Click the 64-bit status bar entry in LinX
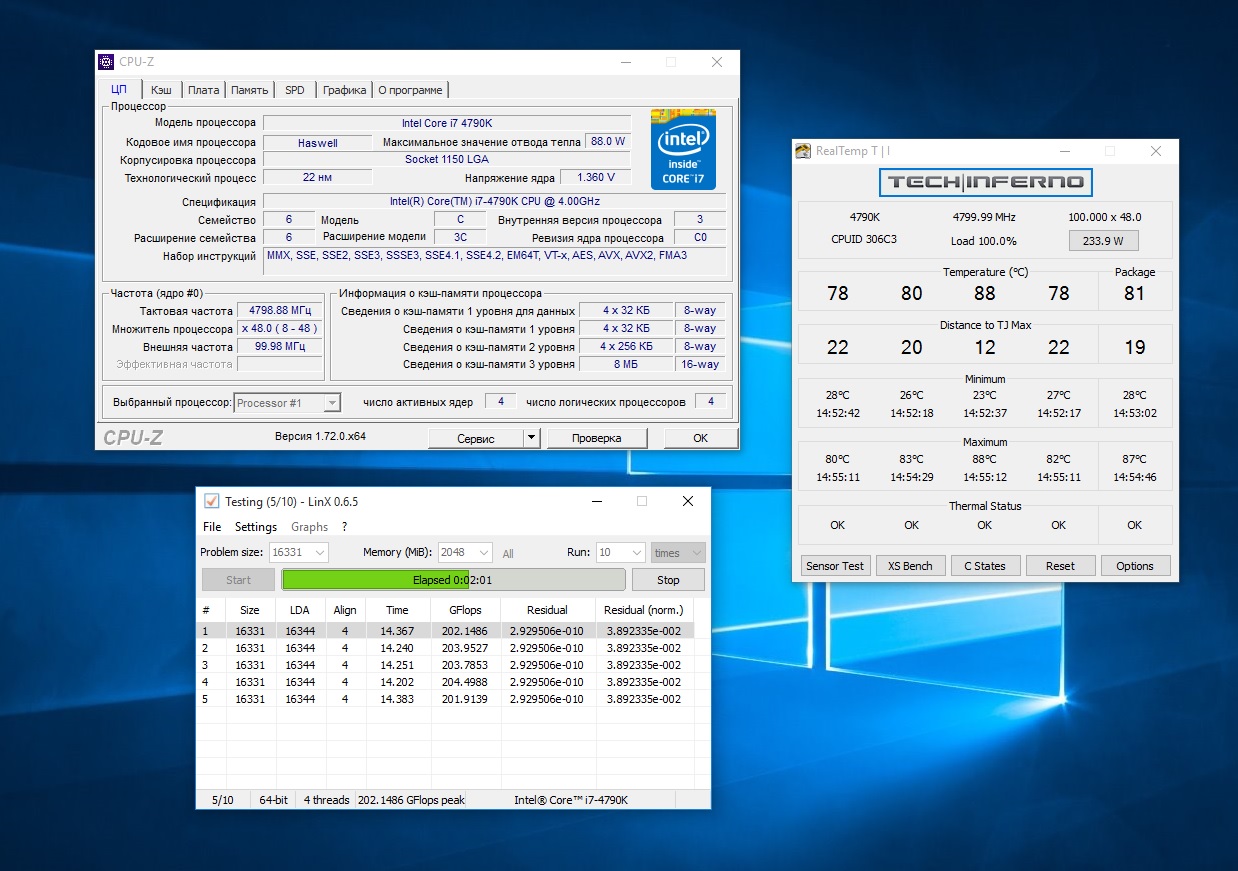Image resolution: width=1238 pixels, height=871 pixels. pyautogui.click(x=274, y=800)
